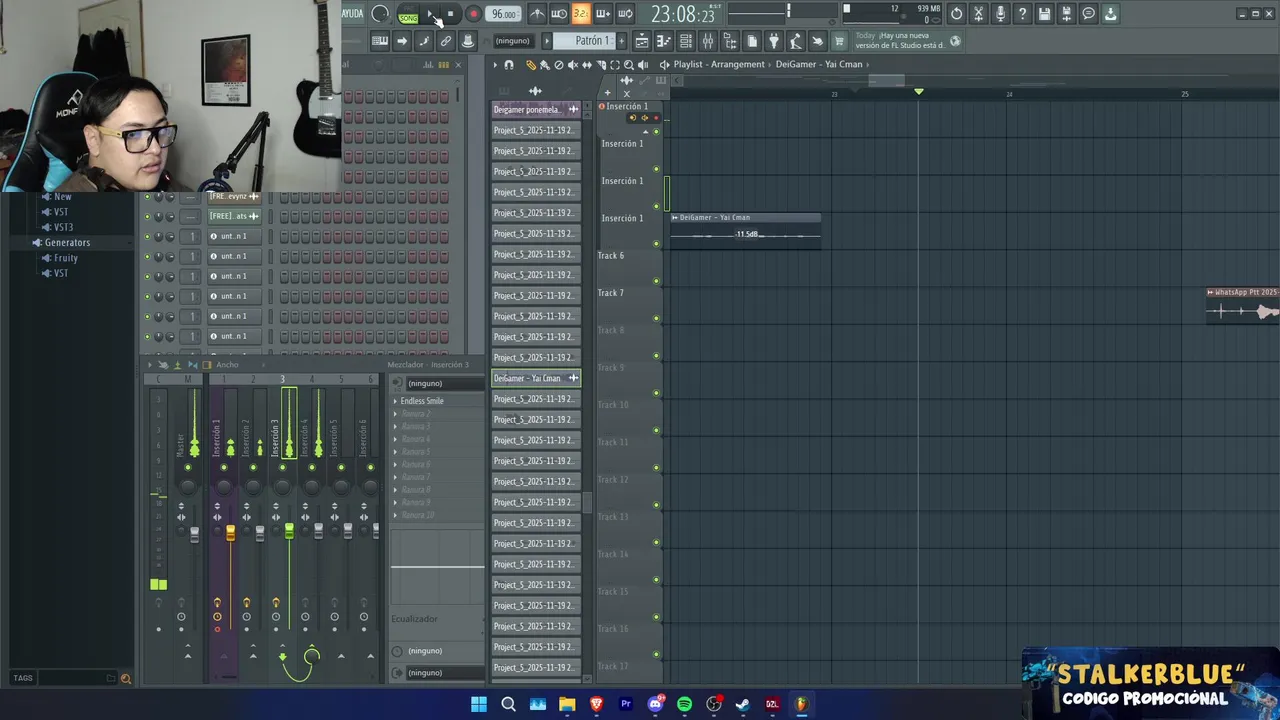The height and width of the screenshot is (720, 1280).
Task: Open the help question mark icon
Action: click(x=1022, y=14)
